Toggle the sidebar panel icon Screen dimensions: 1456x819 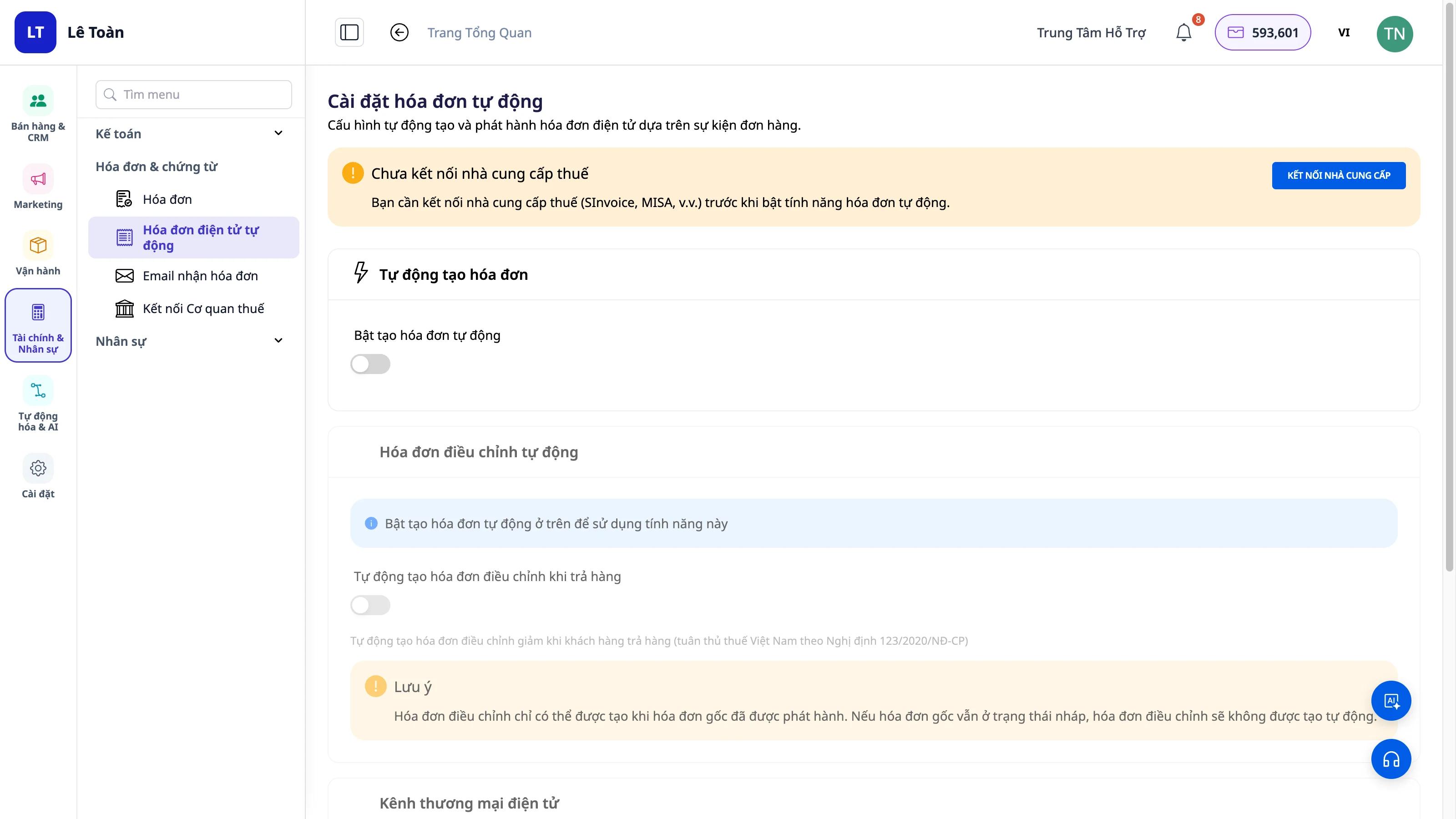349,32
